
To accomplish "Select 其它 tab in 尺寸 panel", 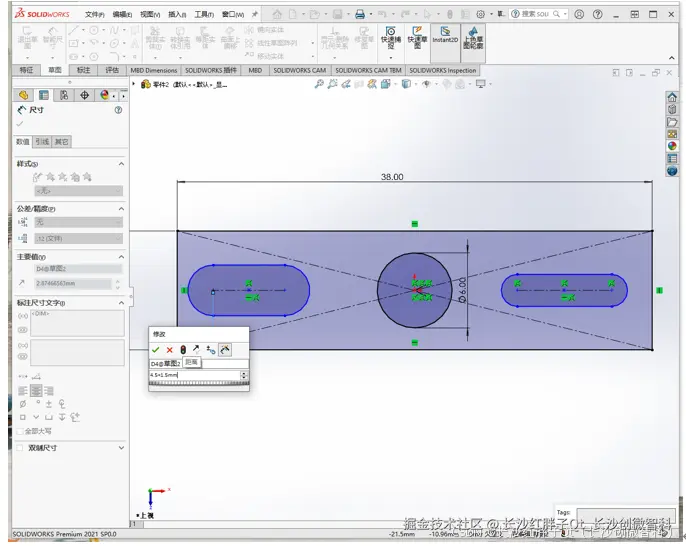I will pyautogui.click(x=62, y=142).
